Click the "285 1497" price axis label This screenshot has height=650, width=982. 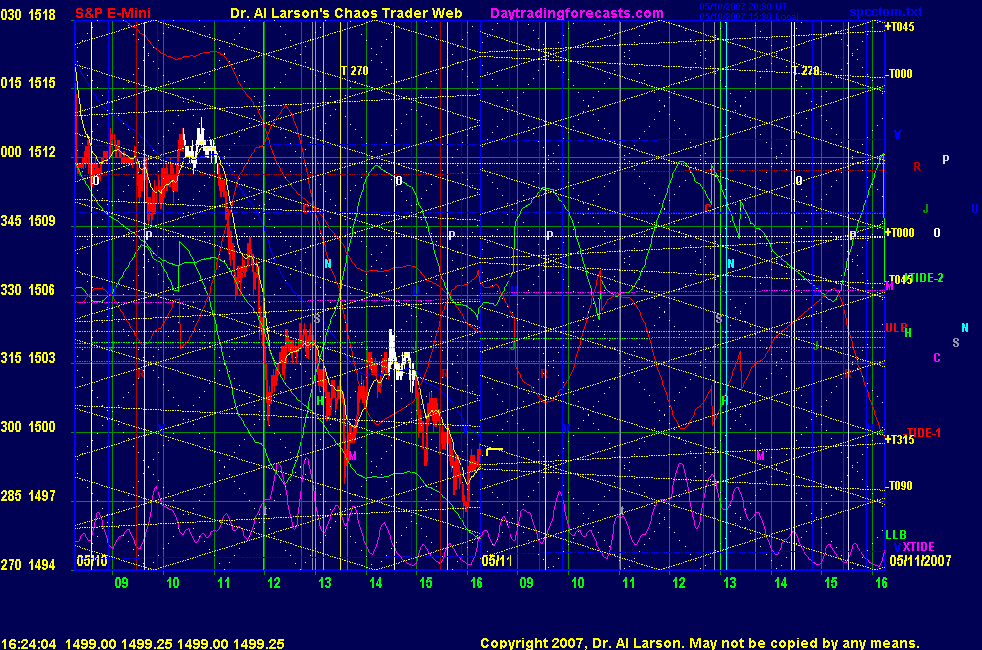click(x=28, y=495)
